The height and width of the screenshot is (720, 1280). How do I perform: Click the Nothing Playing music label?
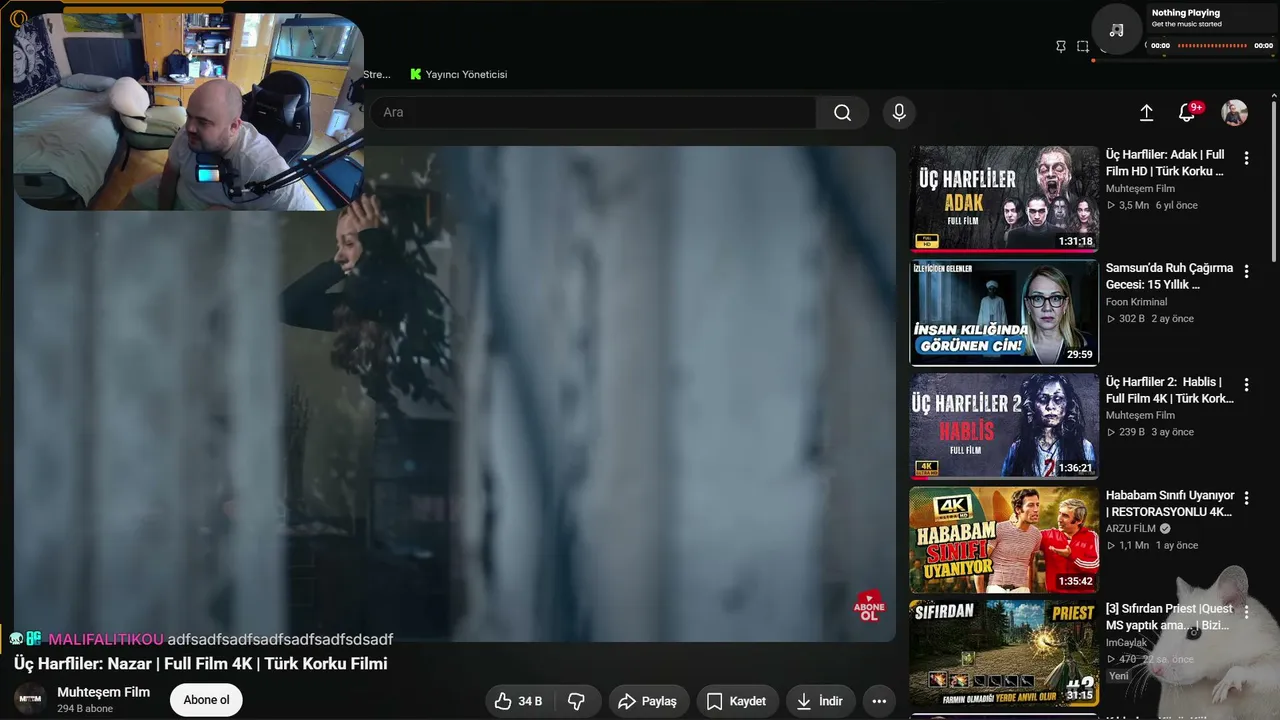pos(1186,13)
